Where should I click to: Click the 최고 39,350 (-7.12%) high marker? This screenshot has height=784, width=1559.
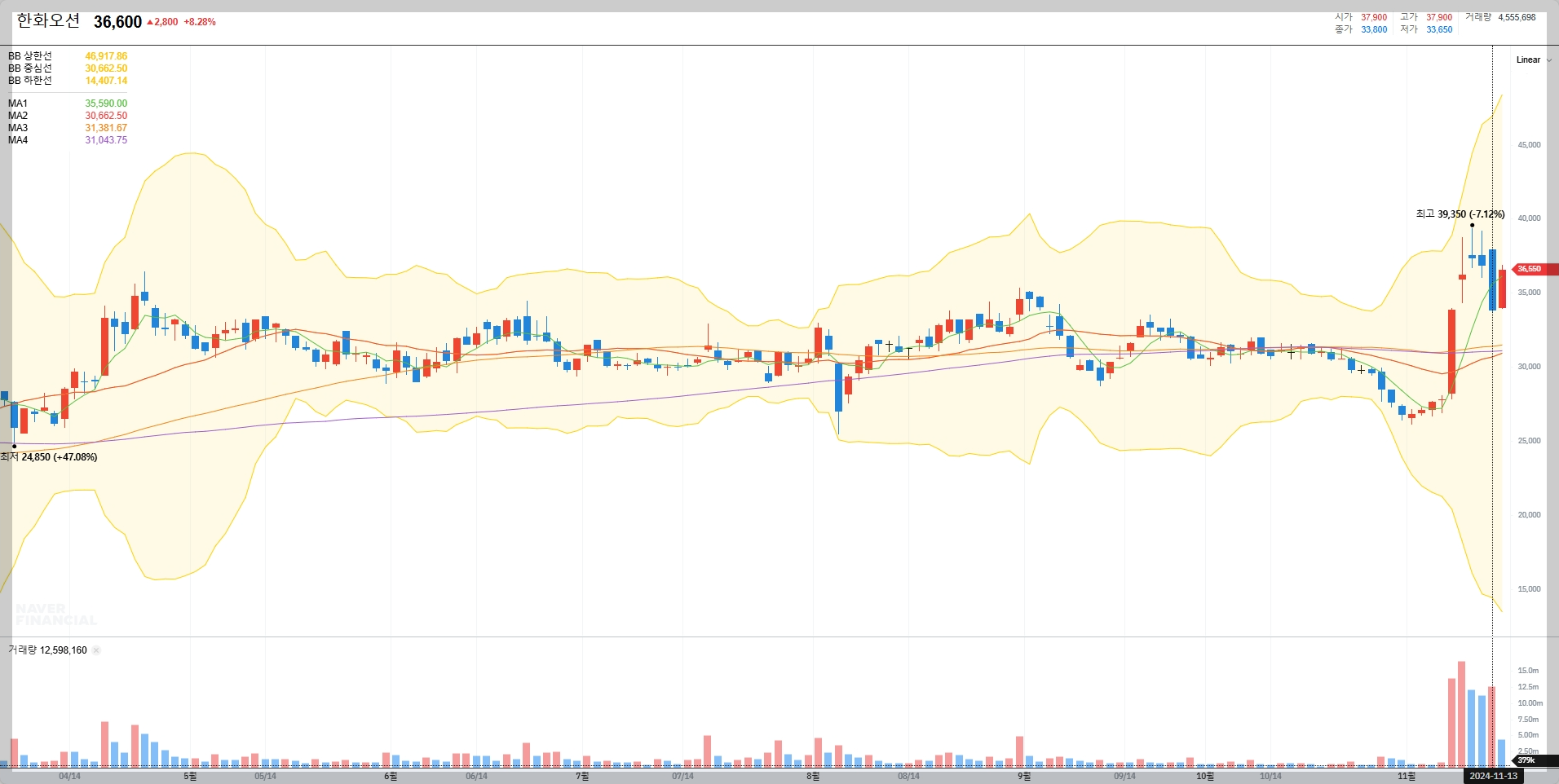pos(1460,214)
